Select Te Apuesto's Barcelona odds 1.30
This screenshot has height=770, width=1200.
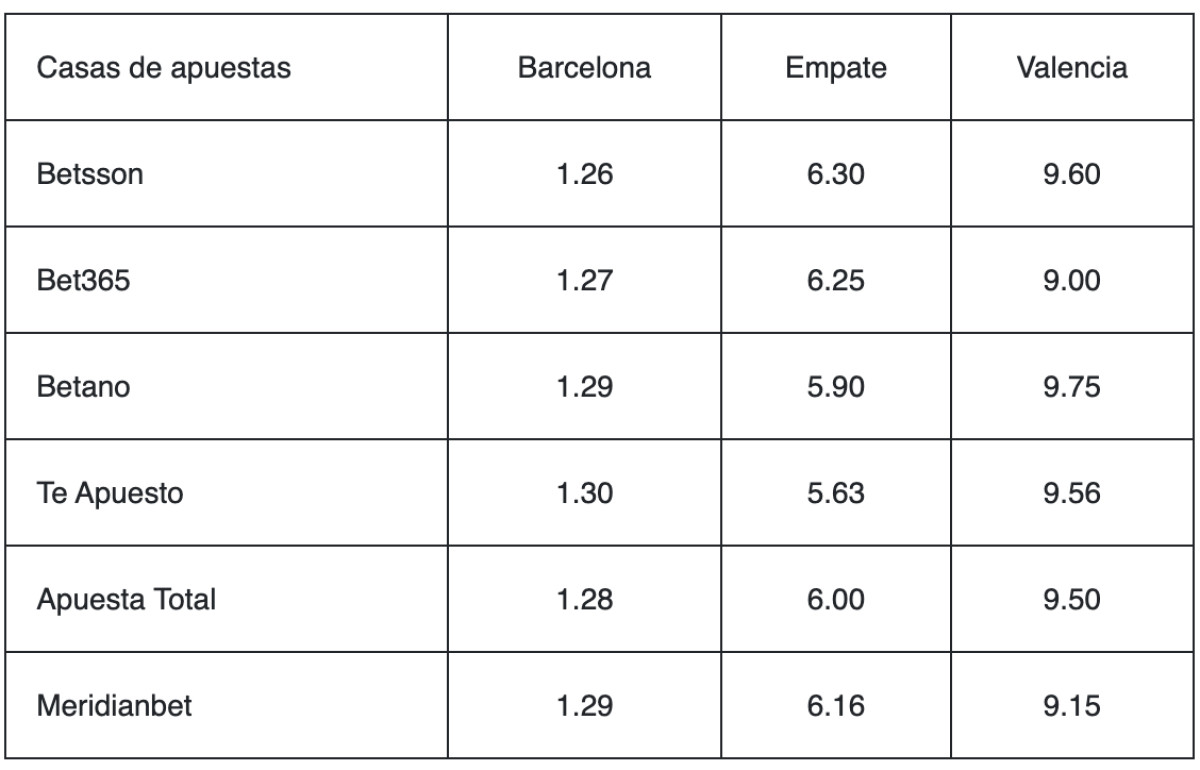click(x=585, y=494)
